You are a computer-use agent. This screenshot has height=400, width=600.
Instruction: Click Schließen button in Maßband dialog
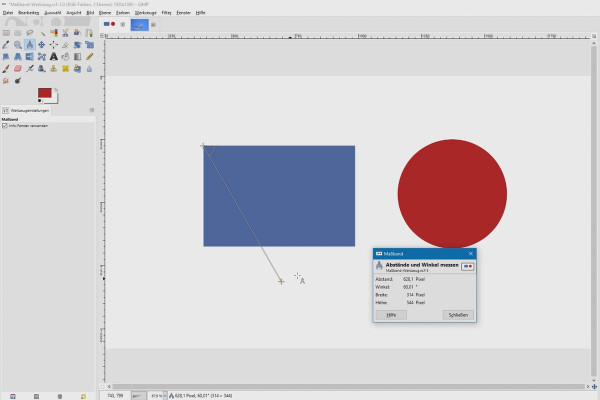458,315
